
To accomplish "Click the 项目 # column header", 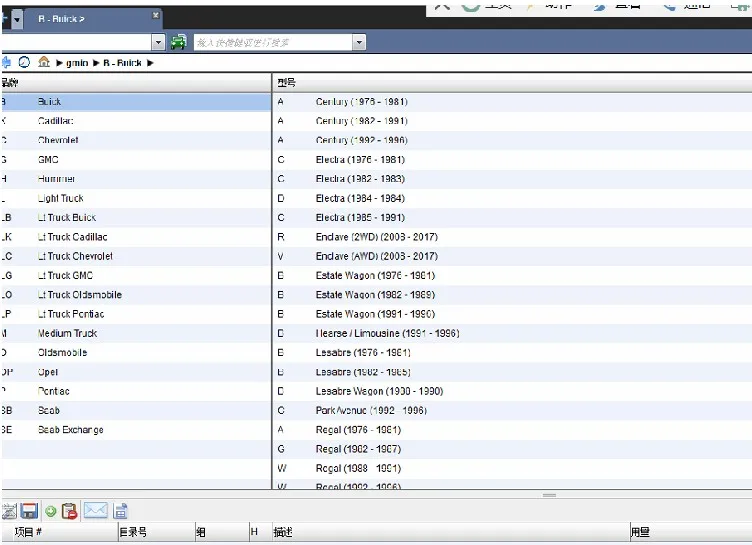I will pos(60,532).
